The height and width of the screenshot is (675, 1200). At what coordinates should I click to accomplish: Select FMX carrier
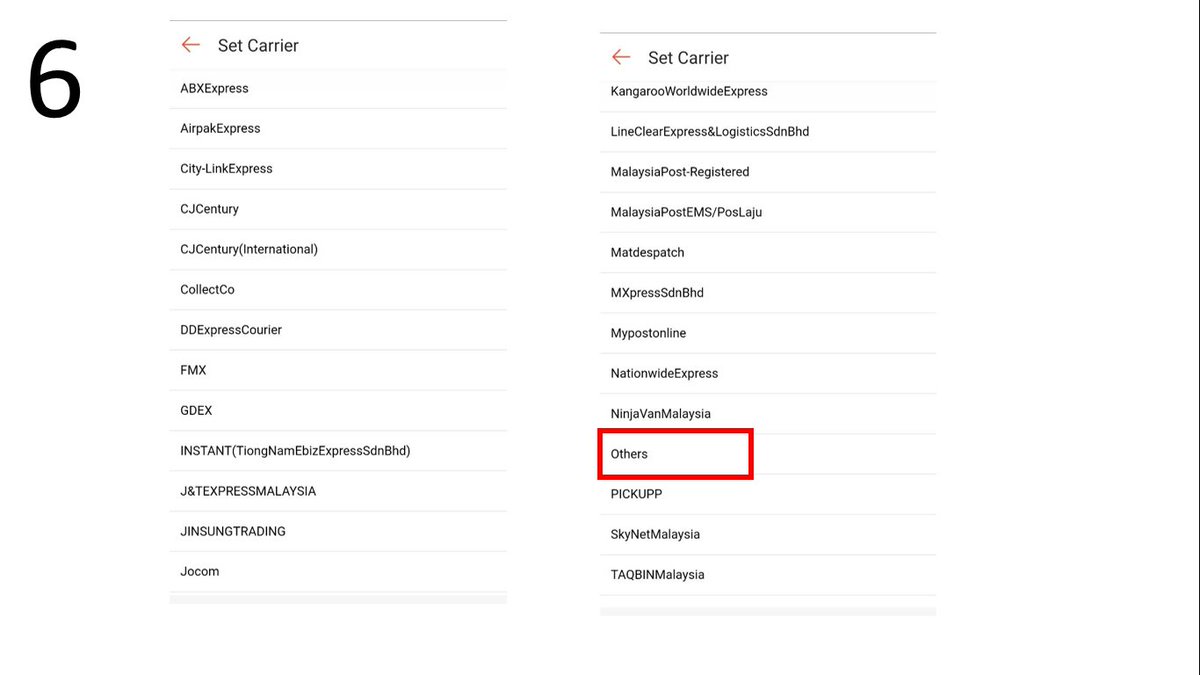pos(338,370)
